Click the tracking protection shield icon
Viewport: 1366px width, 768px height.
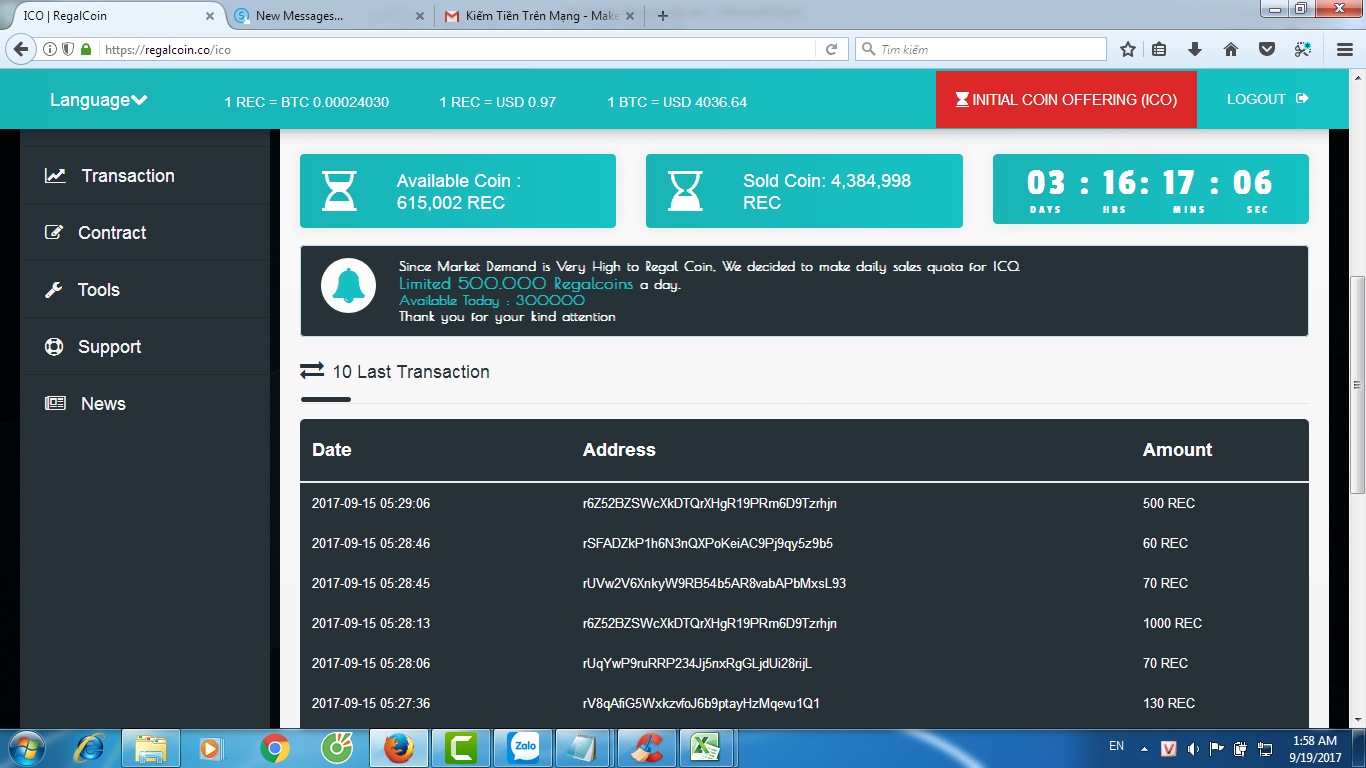68,49
